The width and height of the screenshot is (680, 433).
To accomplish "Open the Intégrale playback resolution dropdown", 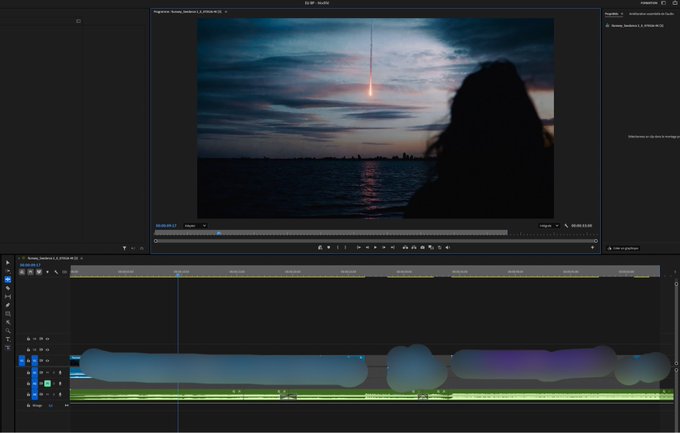I will click(549, 226).
